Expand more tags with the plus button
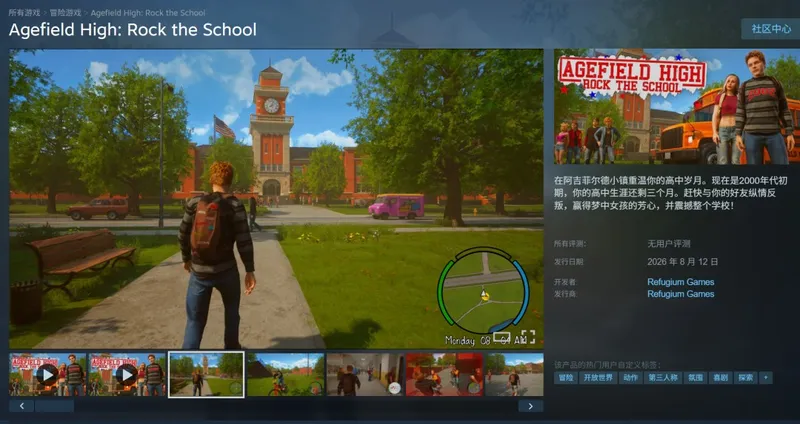Viewport: 800px width, 424px height. [x=765, y=378]
